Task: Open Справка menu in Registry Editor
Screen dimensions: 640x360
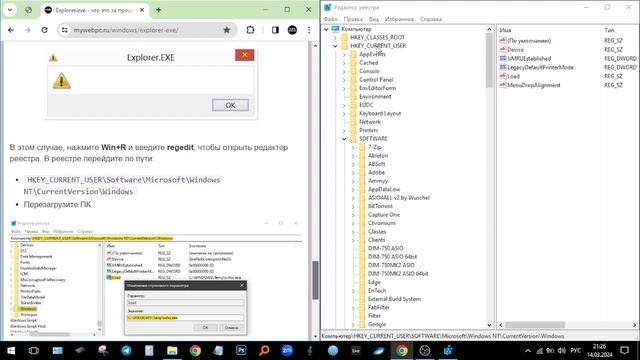Action: 431,19
